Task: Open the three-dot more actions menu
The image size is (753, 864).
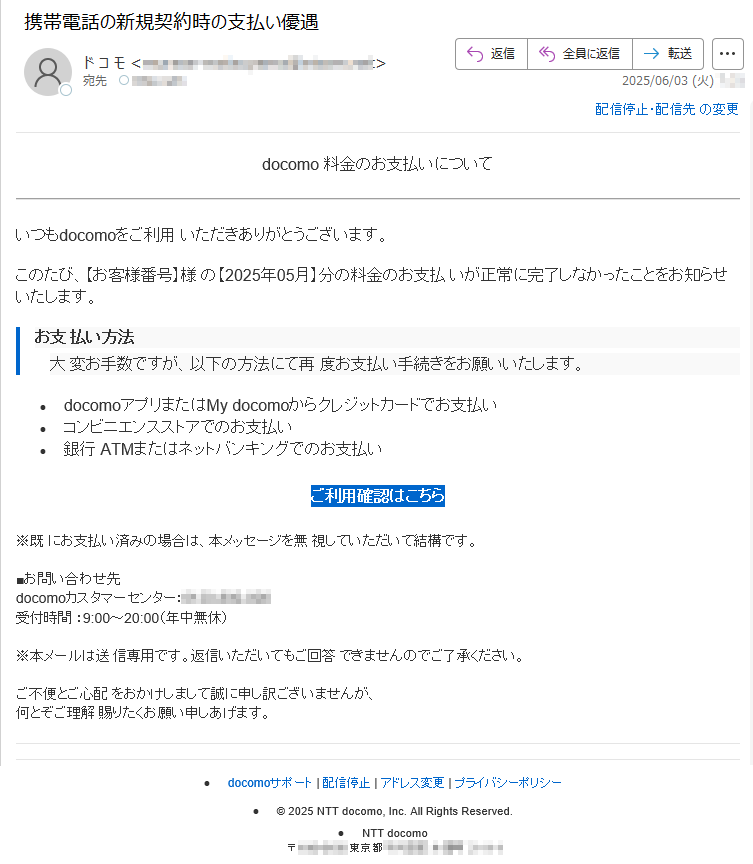Action: click(x=728, y=53)
